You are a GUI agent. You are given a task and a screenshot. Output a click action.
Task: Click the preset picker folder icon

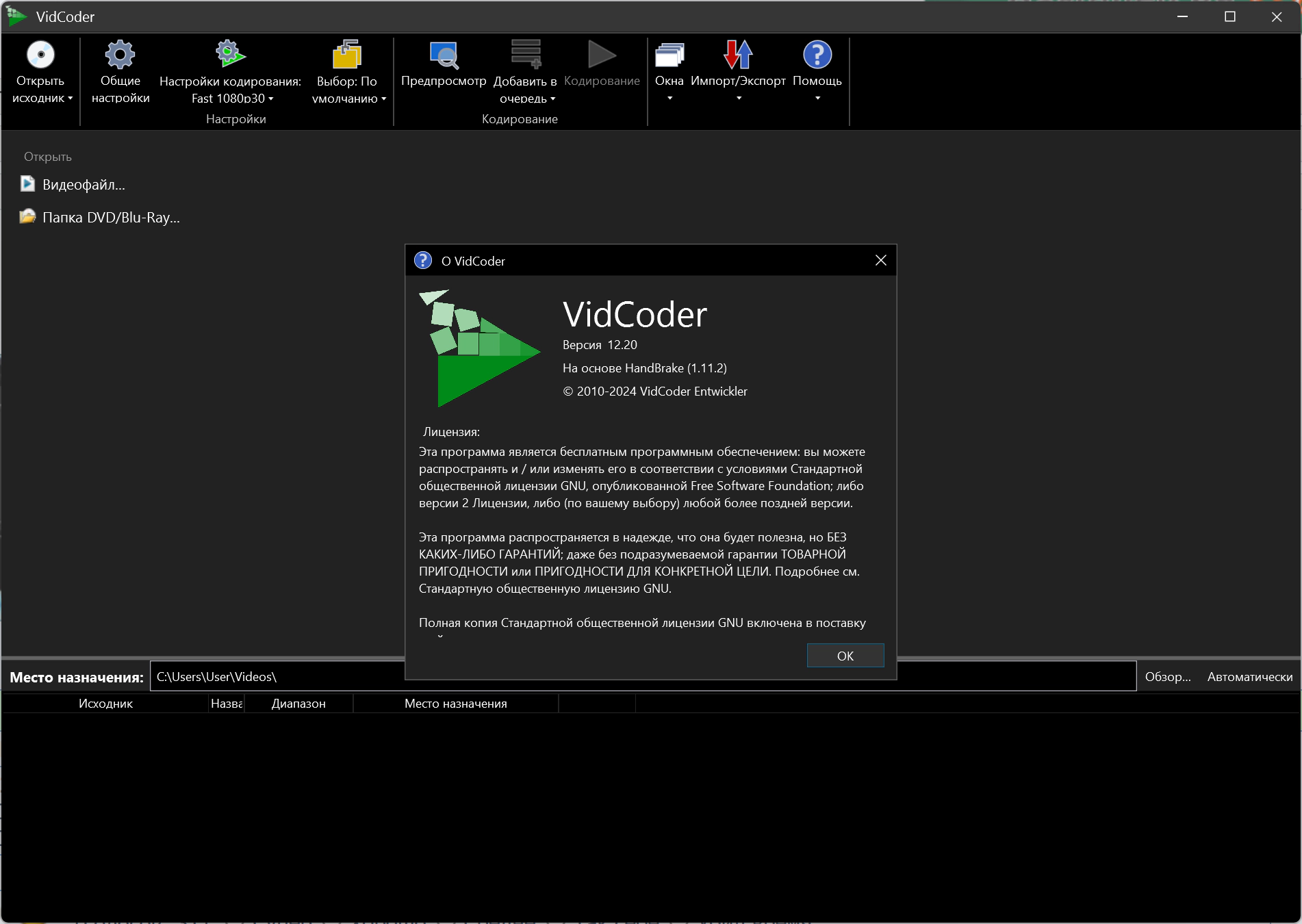pyautogui.click(x=347, y=55)
